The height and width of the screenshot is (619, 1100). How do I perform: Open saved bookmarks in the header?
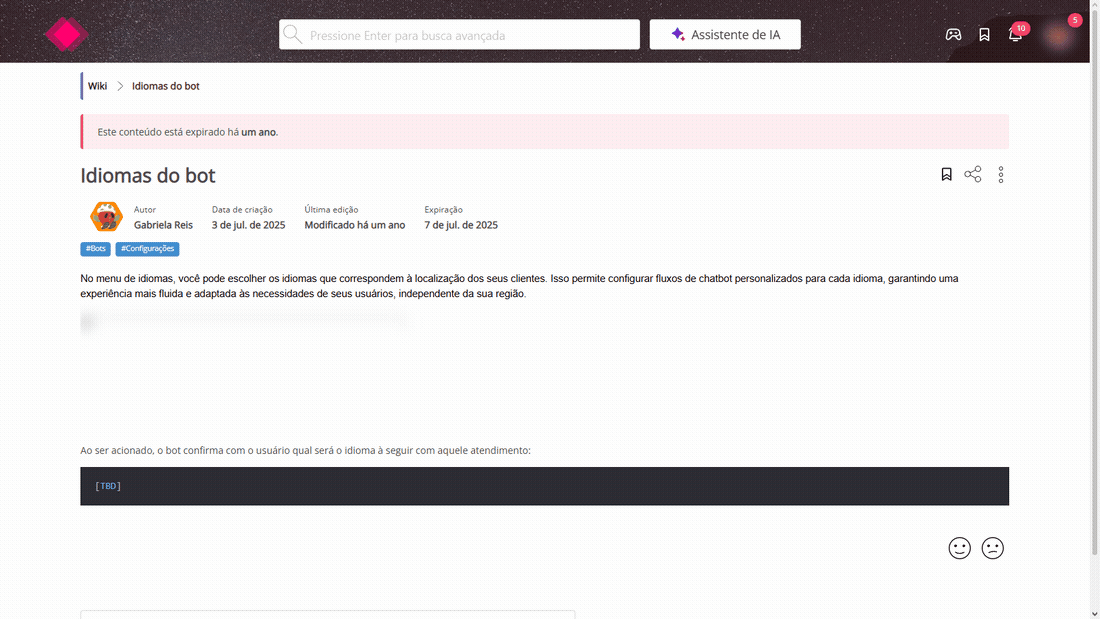(x=984, y=34)
